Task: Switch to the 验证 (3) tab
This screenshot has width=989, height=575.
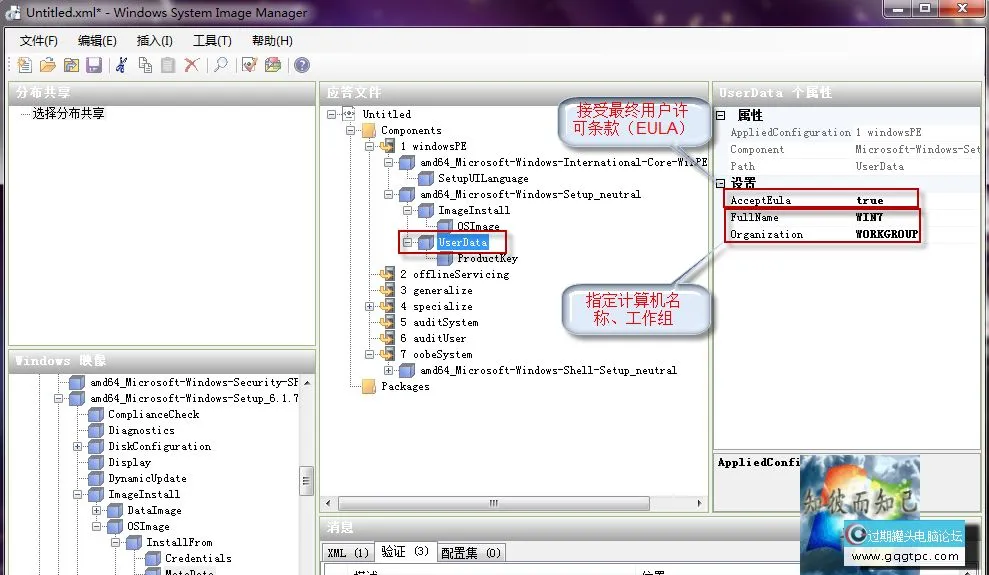Action: [405, 552]
